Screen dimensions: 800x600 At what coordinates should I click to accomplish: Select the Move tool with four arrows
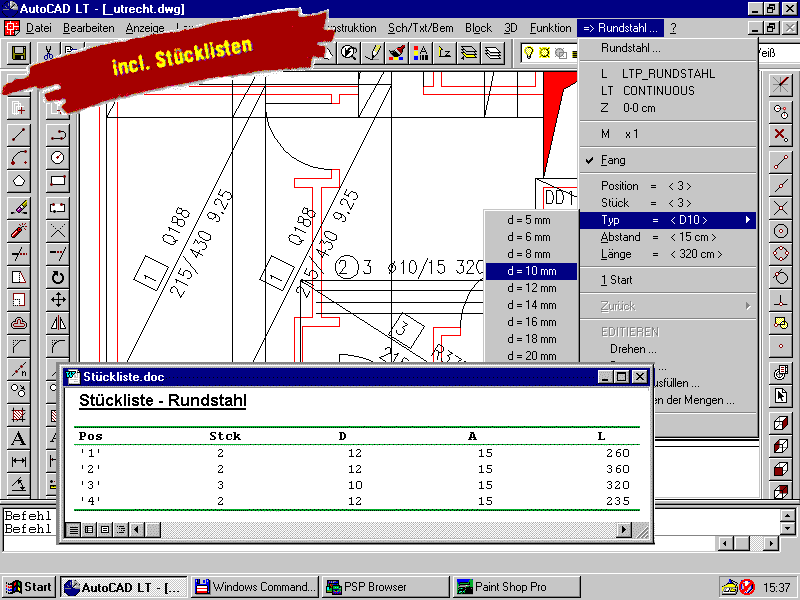58,300
